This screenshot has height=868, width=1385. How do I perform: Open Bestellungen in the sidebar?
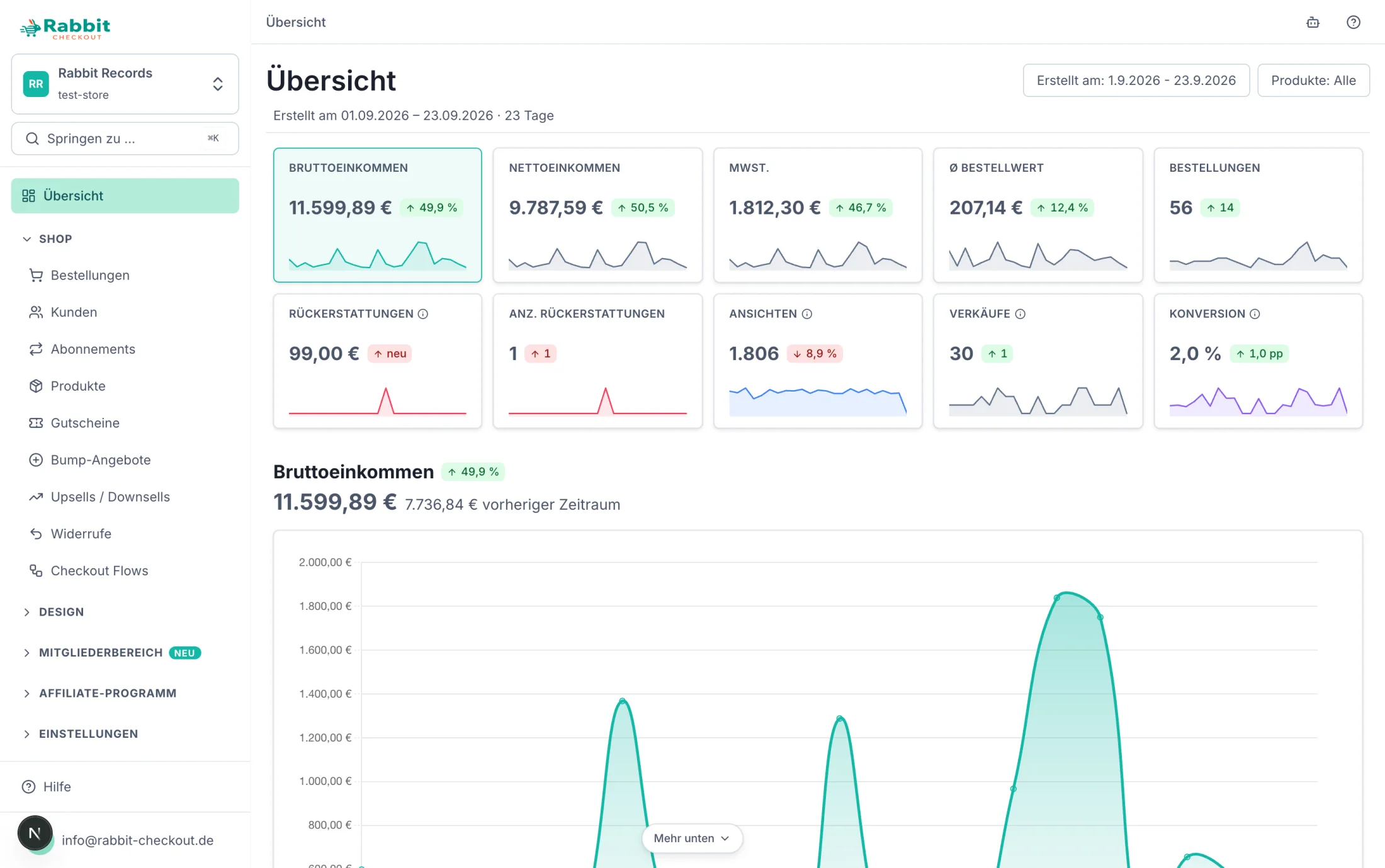point(125,275)
